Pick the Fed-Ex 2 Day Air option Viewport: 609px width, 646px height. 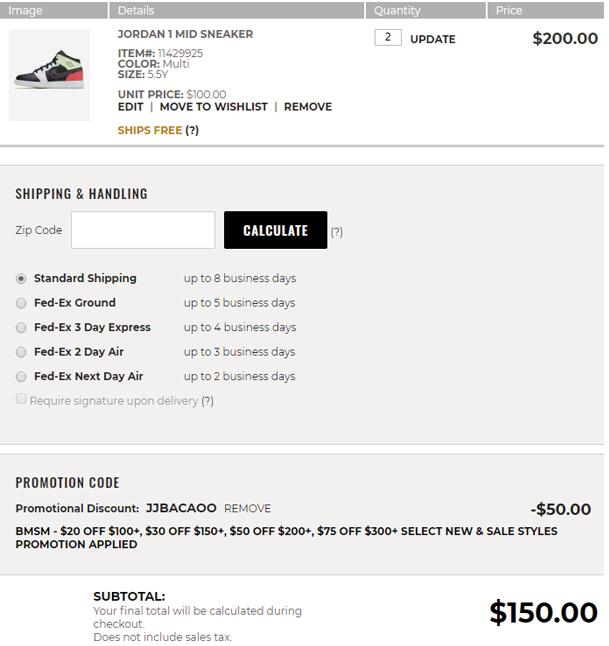21,352
